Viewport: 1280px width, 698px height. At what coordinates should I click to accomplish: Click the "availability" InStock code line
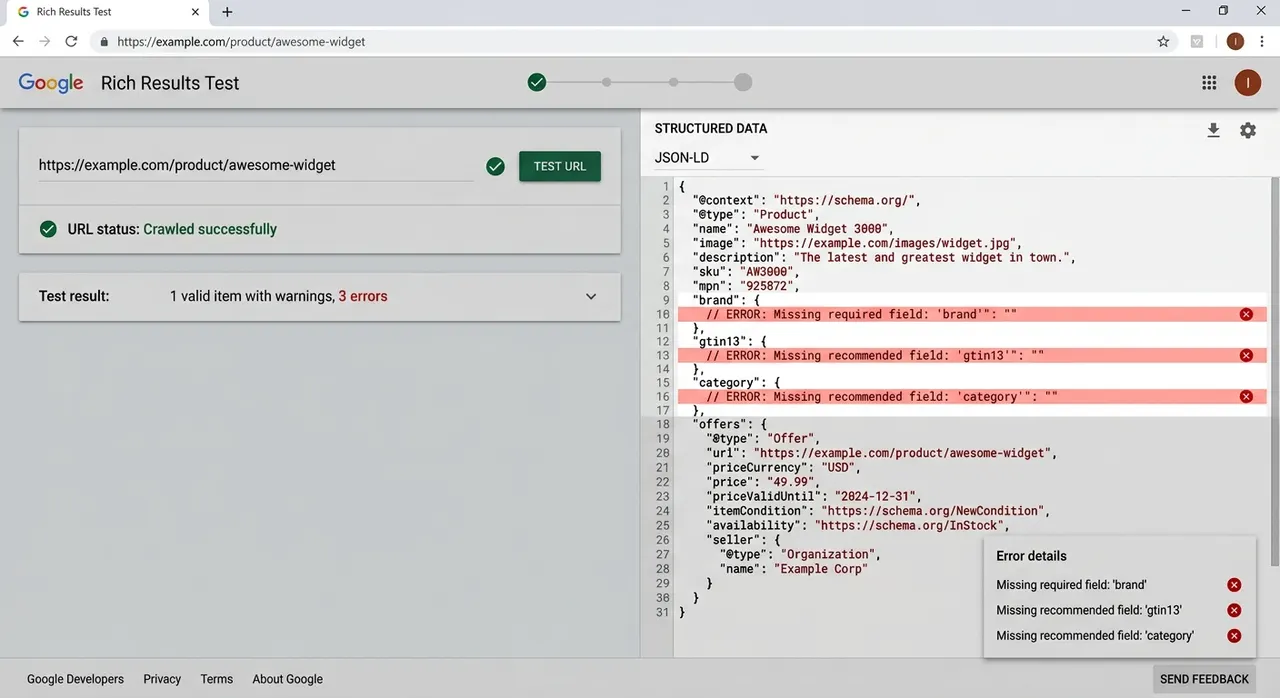858,525
